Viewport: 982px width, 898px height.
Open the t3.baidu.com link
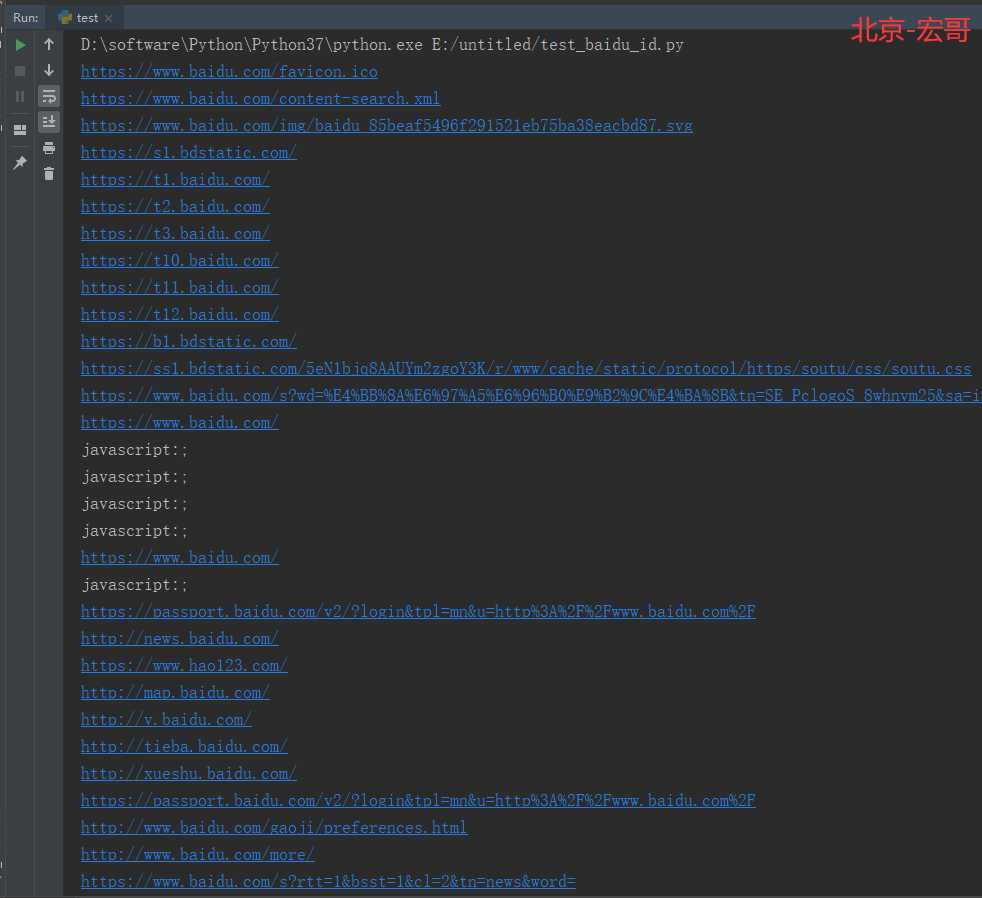coord(175,234)
